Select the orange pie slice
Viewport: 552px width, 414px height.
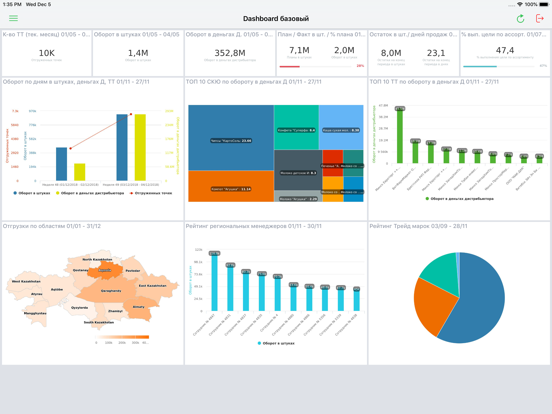[x=434, y=306]
